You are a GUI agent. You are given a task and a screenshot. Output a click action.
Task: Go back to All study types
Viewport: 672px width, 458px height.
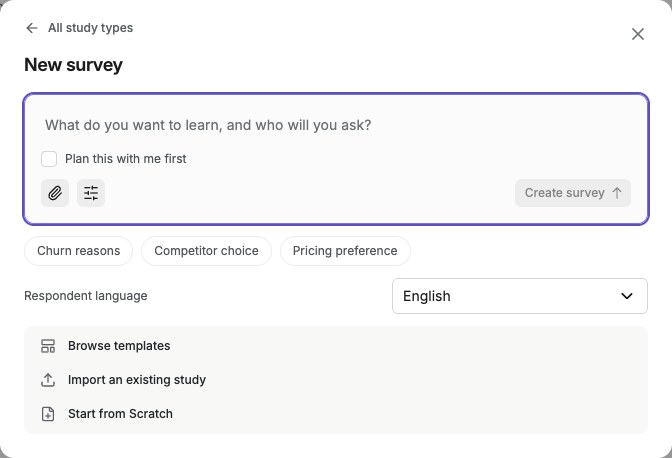tap(79, 28)
